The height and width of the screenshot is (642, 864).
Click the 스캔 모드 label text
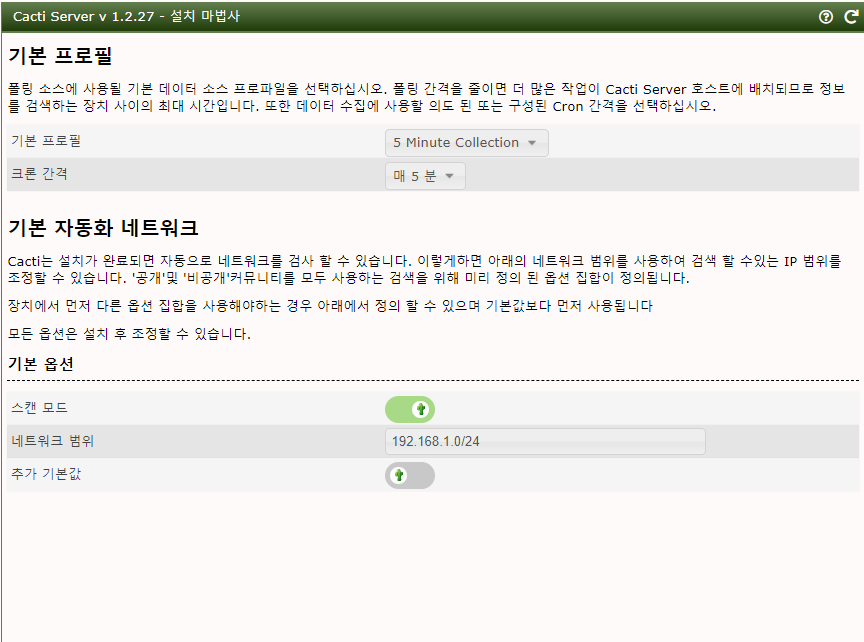39,408
